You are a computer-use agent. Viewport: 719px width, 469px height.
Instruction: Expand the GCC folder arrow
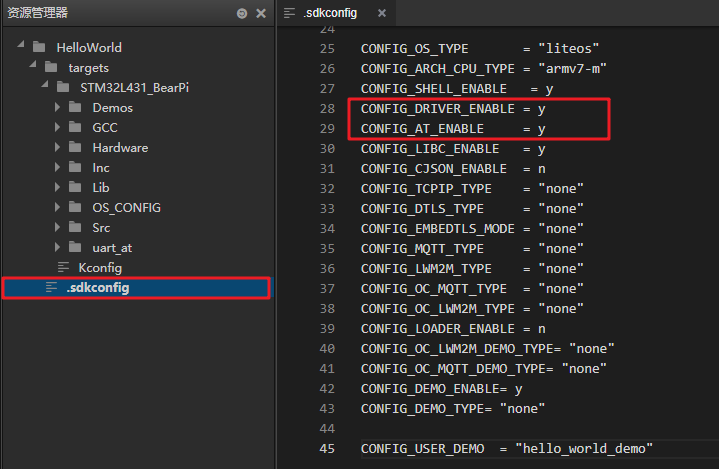[57, 127]
